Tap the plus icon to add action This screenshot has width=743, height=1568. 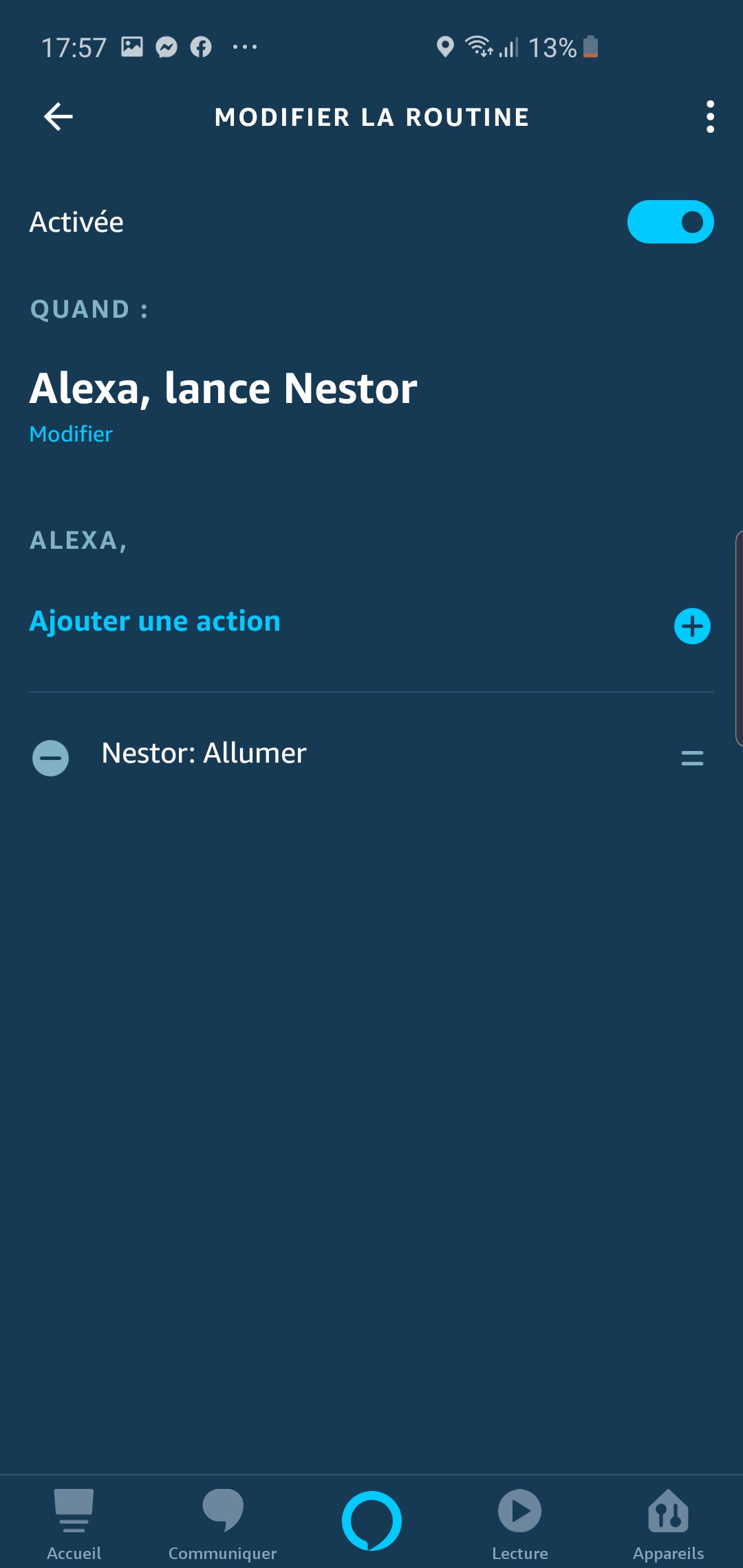[x=692, y=626]
